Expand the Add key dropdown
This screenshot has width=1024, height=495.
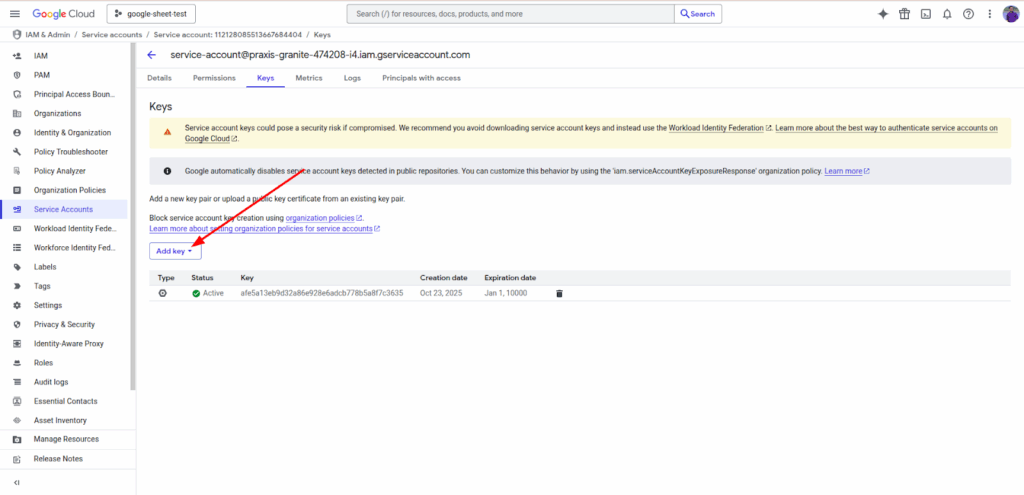tap(175, 251)
